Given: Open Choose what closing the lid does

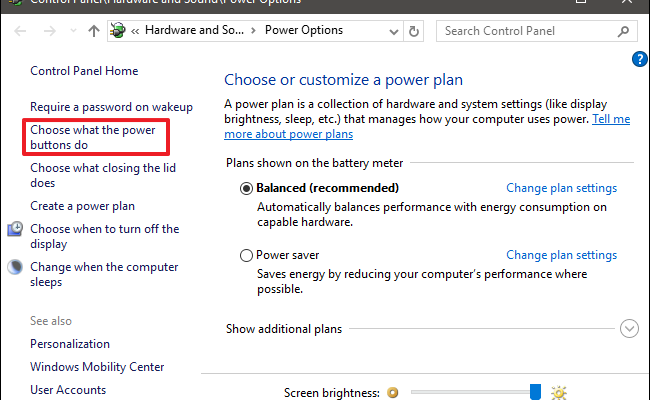Looking at the screenshot, I should tap(103, 176).
